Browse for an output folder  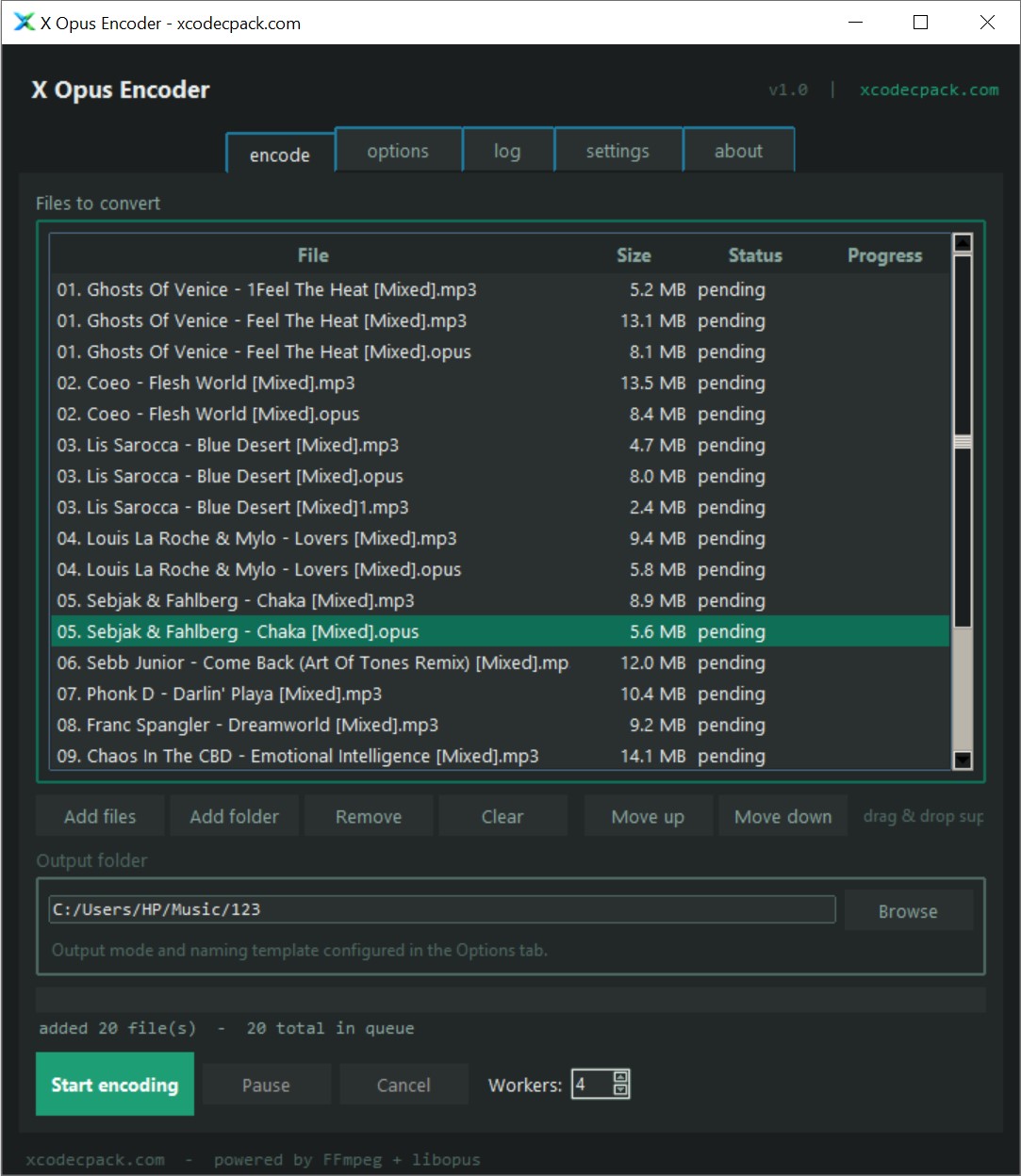[907, 910]
